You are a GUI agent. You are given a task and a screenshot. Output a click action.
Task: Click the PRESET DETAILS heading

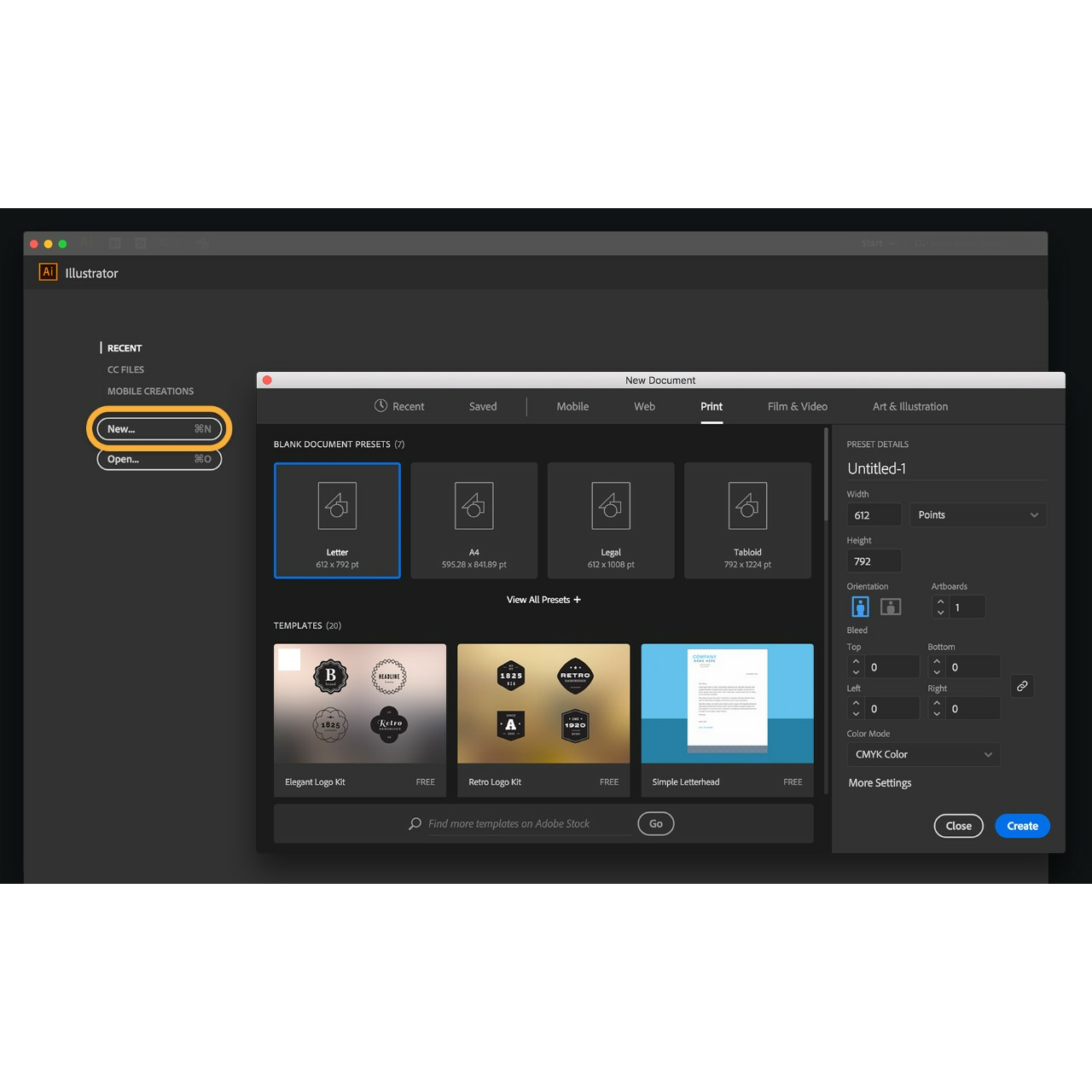pyautogui.click(x=877, y=444)
